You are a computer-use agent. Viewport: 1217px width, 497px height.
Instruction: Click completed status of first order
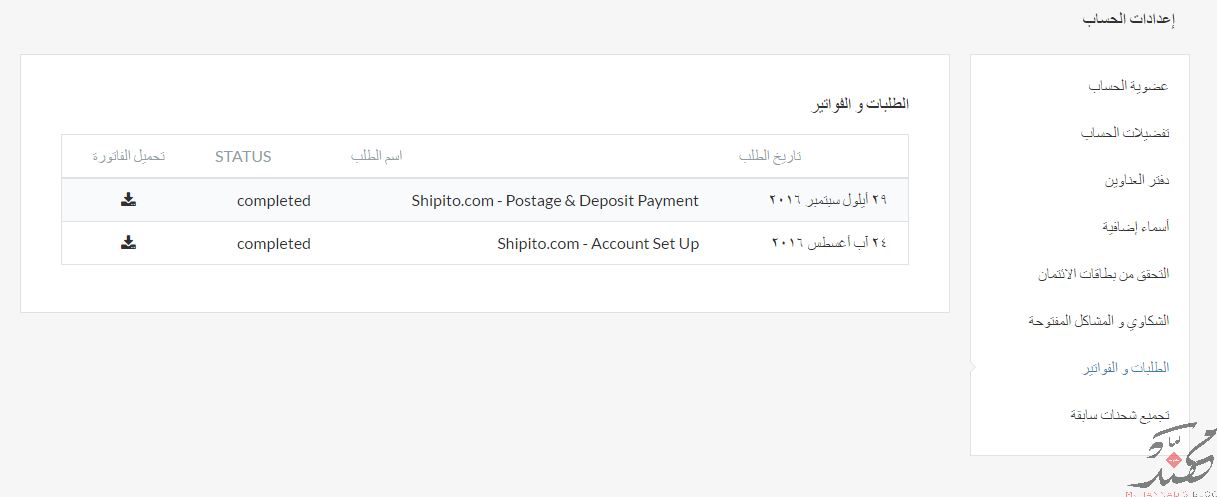click(274, 201)
